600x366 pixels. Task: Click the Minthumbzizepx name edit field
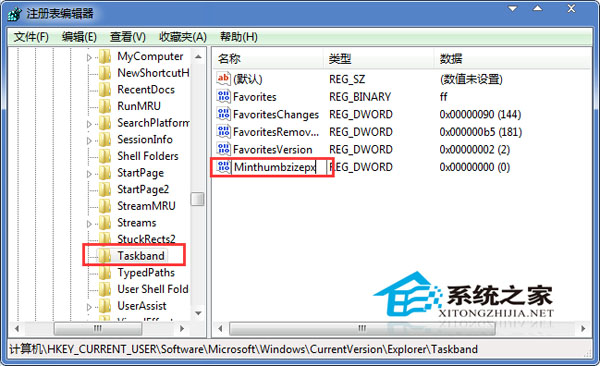(279, 167)
